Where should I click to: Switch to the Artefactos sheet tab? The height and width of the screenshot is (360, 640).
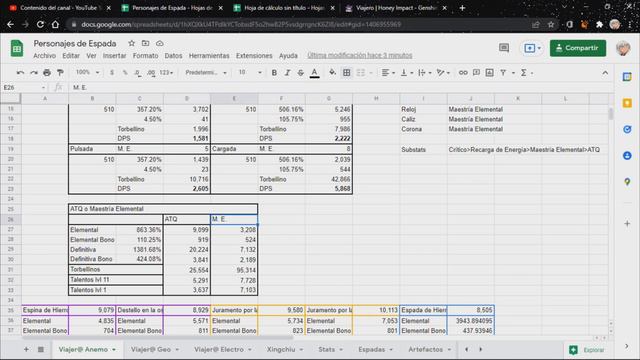430,350
